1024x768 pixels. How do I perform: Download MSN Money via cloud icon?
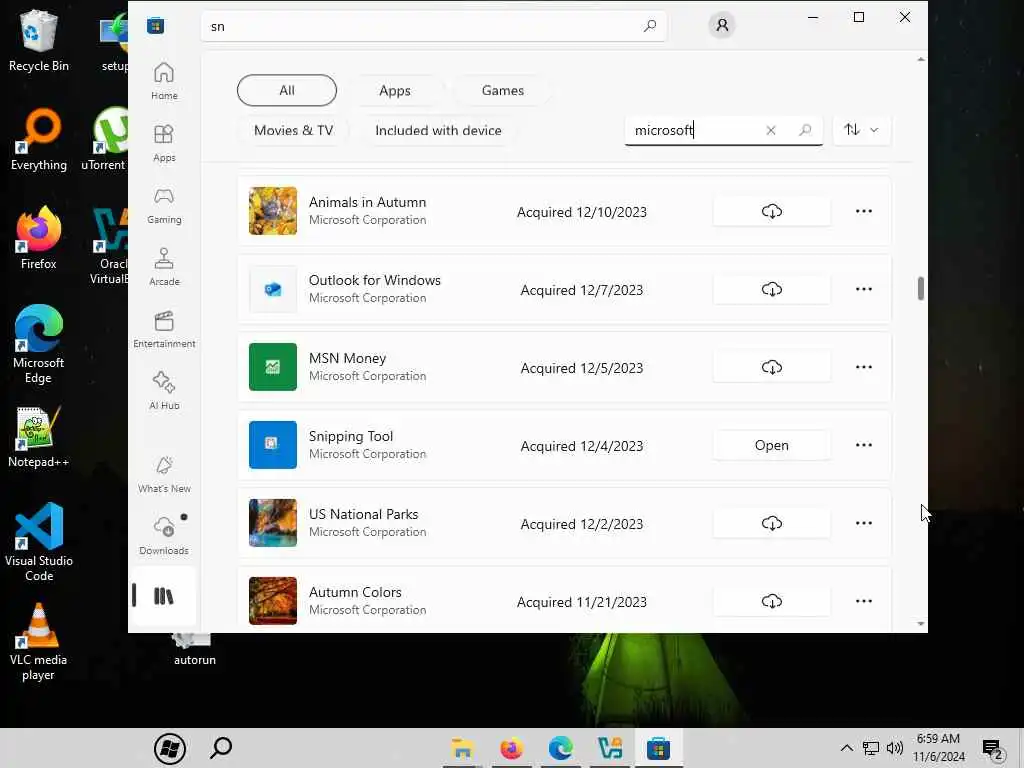(x=771, y=367)
